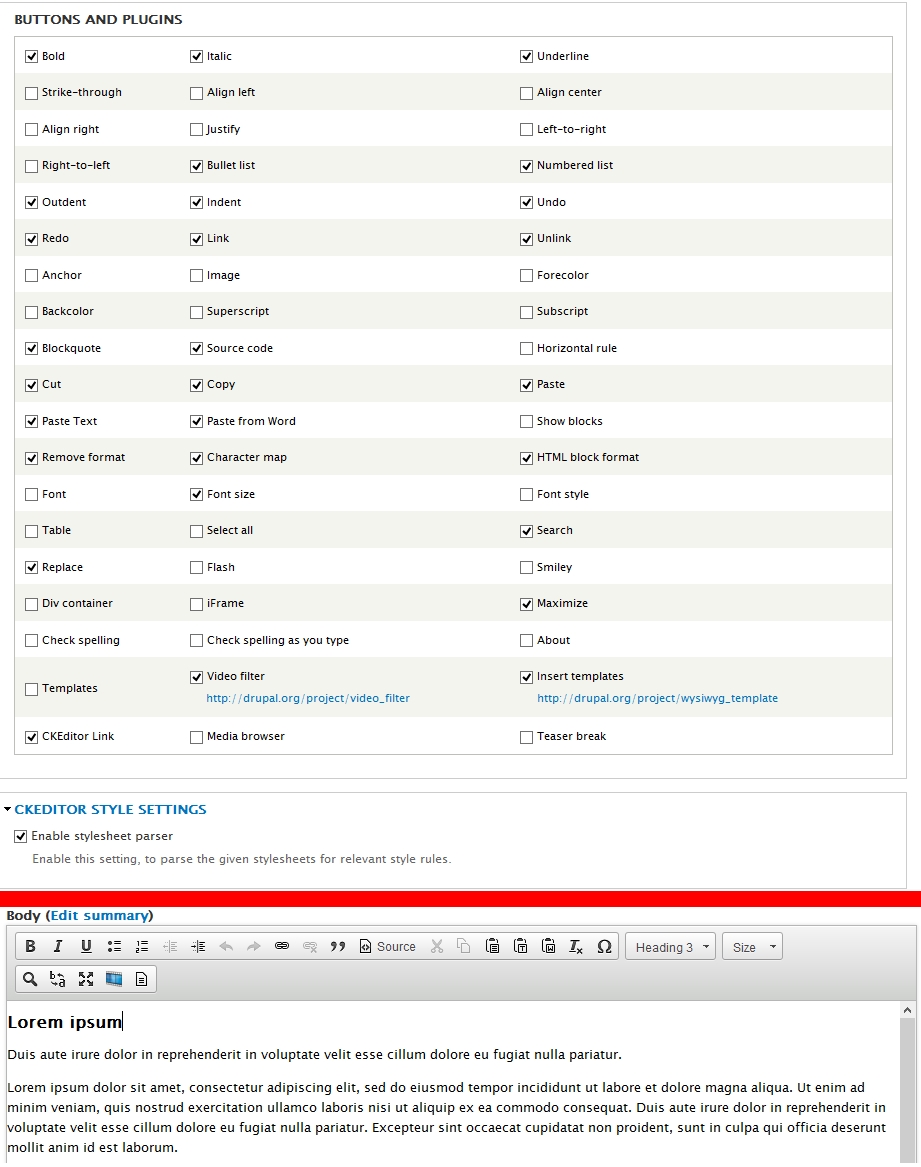Select the Remove Format icon
Image resolution: width=921 pixels, height=1167 pixels.
point(576,946)
